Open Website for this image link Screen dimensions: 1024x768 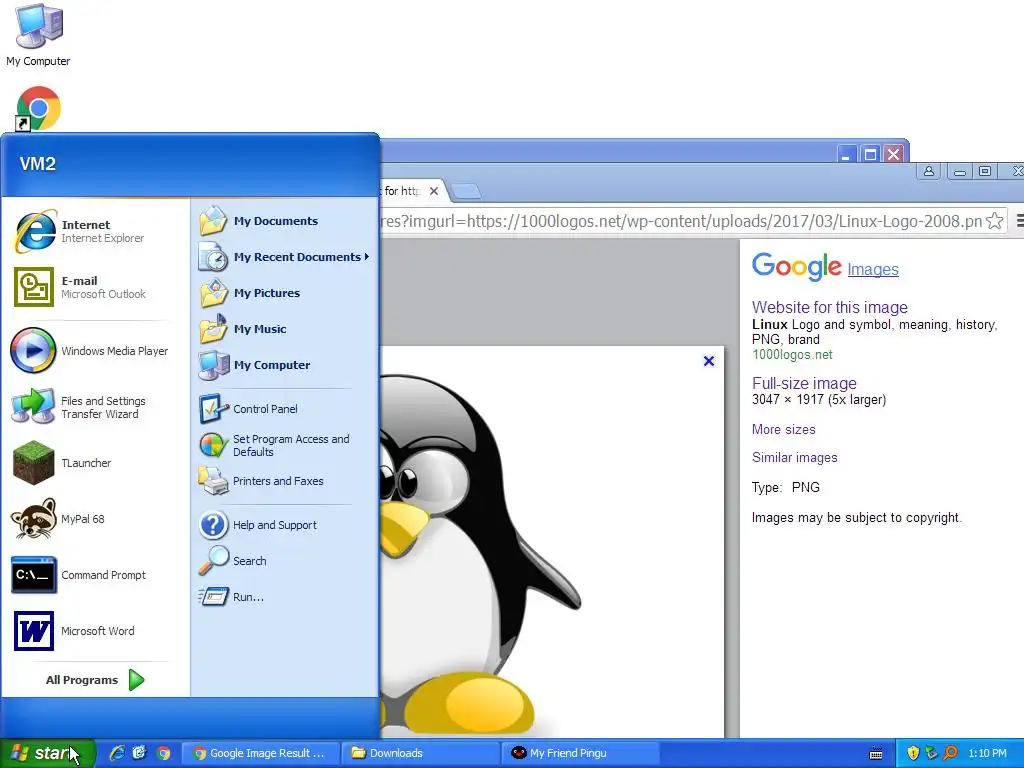pyautogui.click(x=829, y=307)
